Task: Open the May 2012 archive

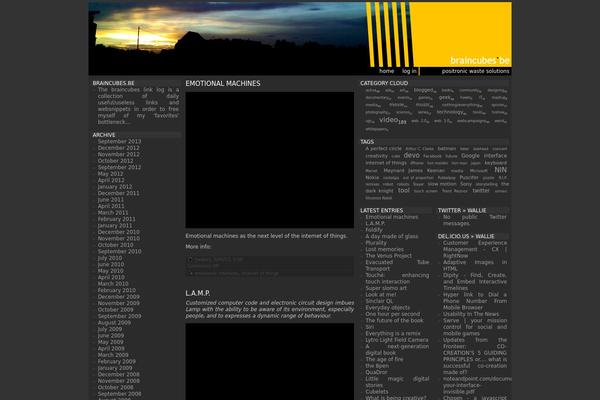Action: coord(111,174)
